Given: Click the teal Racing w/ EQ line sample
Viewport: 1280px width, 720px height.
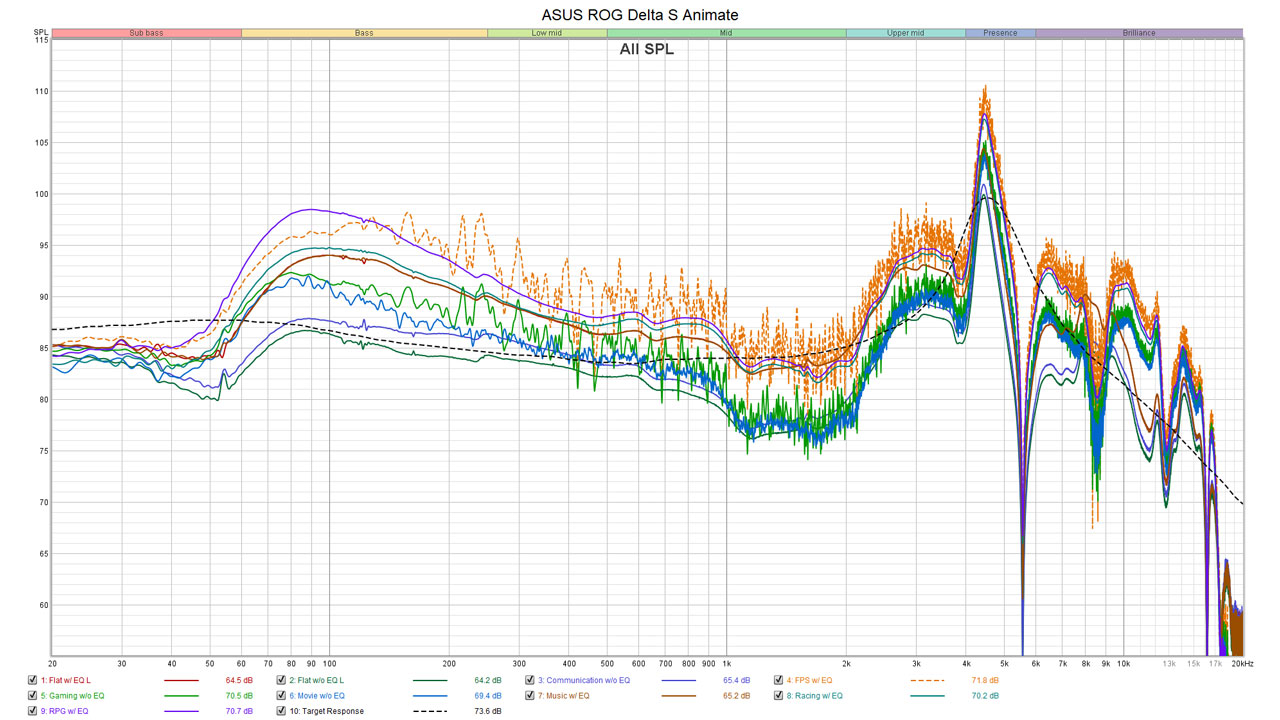Looking at the screenshot, I should pos(927,695).
